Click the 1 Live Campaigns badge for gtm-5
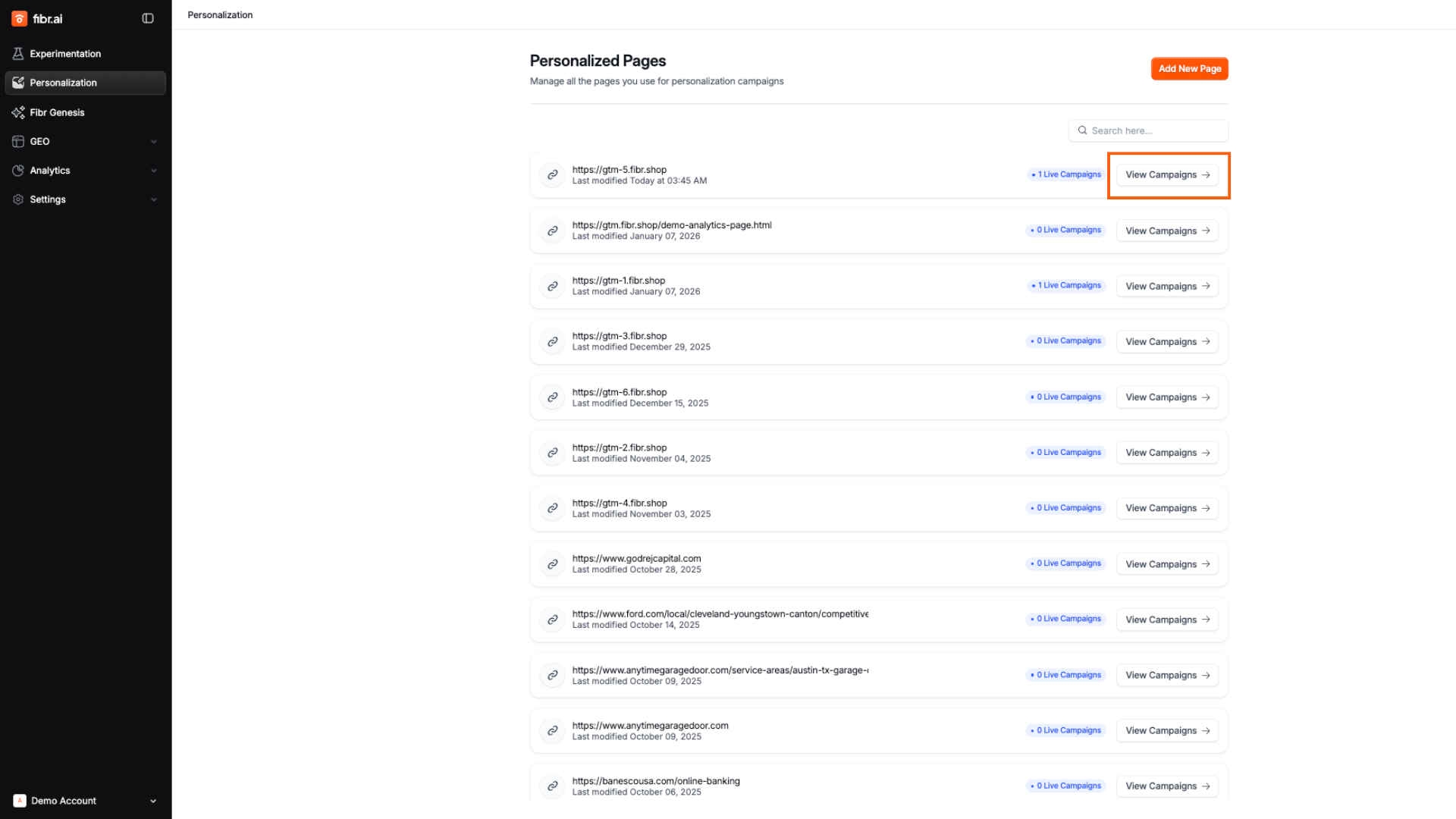 (x=1066, y=174)
